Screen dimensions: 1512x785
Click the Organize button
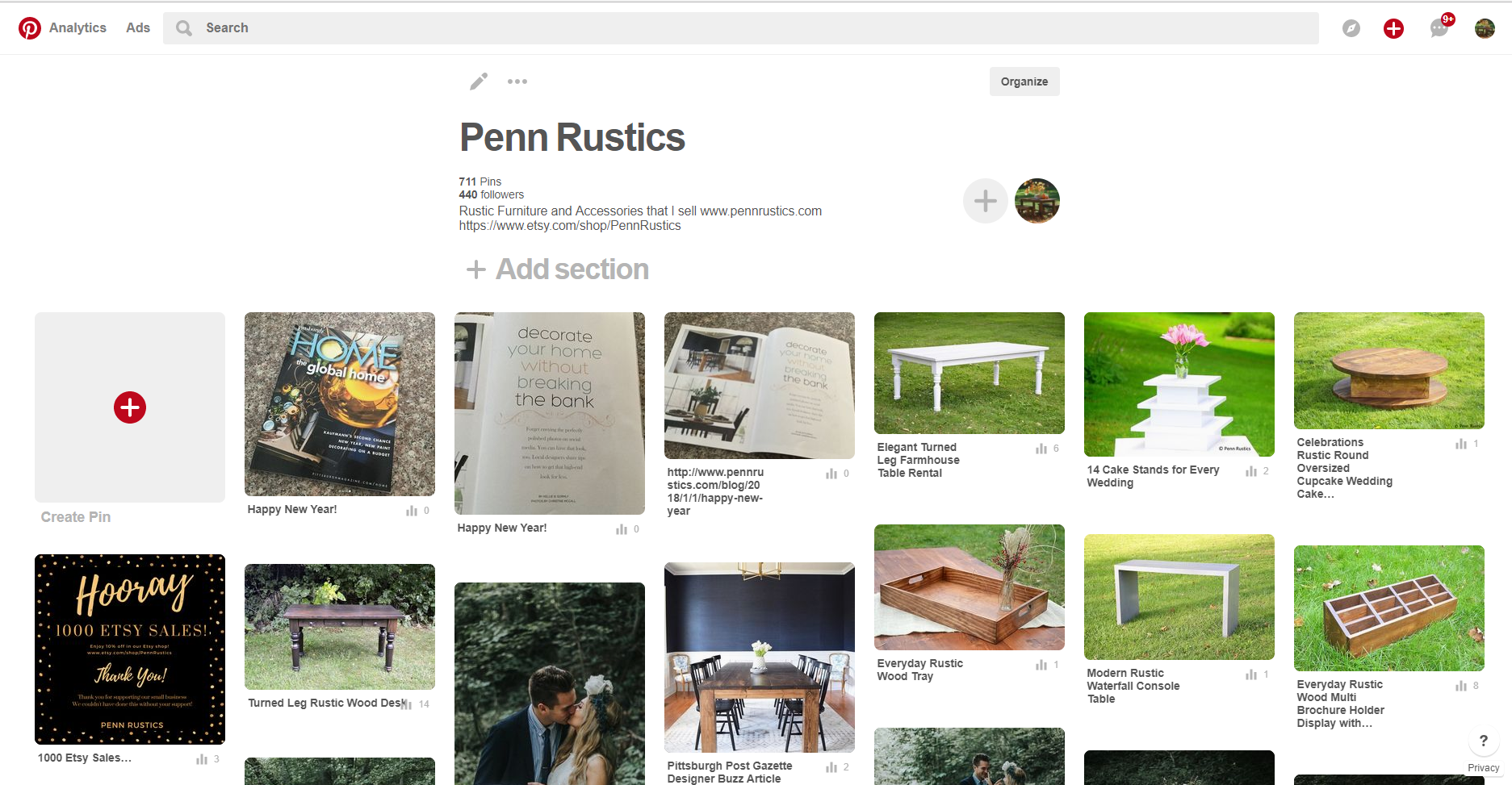pos(1024,81)
